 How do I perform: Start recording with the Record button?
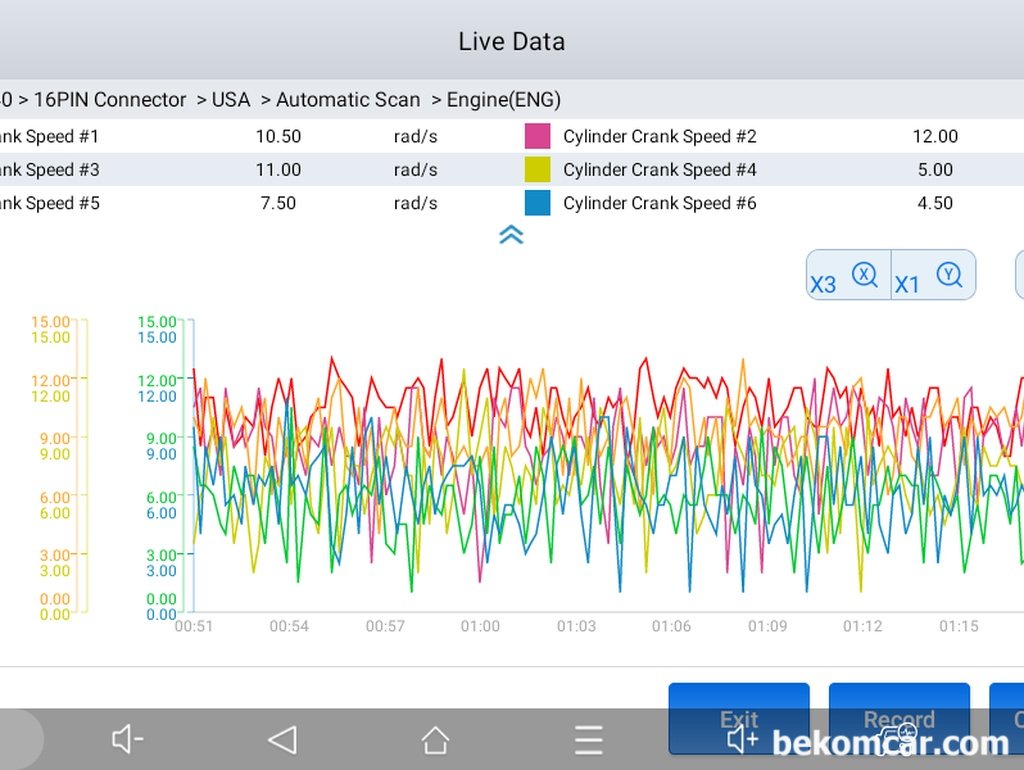(x=899, y=718)
